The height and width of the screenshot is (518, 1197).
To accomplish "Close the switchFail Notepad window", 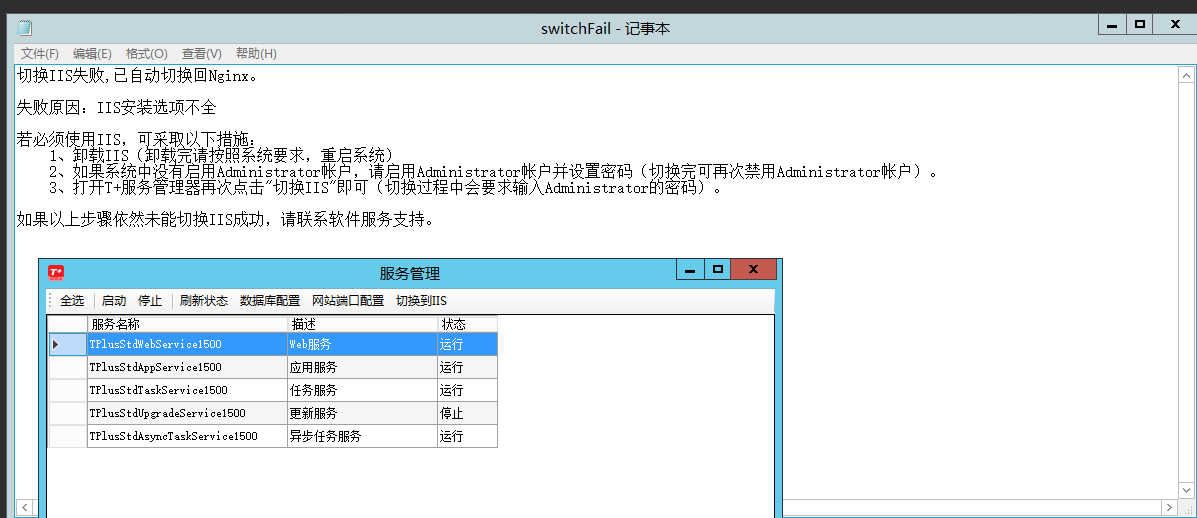I will [x=1176, y=25].
